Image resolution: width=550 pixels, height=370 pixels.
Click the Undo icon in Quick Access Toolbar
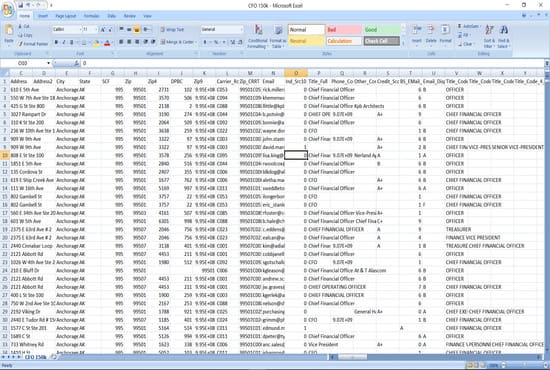coord(29,5)
